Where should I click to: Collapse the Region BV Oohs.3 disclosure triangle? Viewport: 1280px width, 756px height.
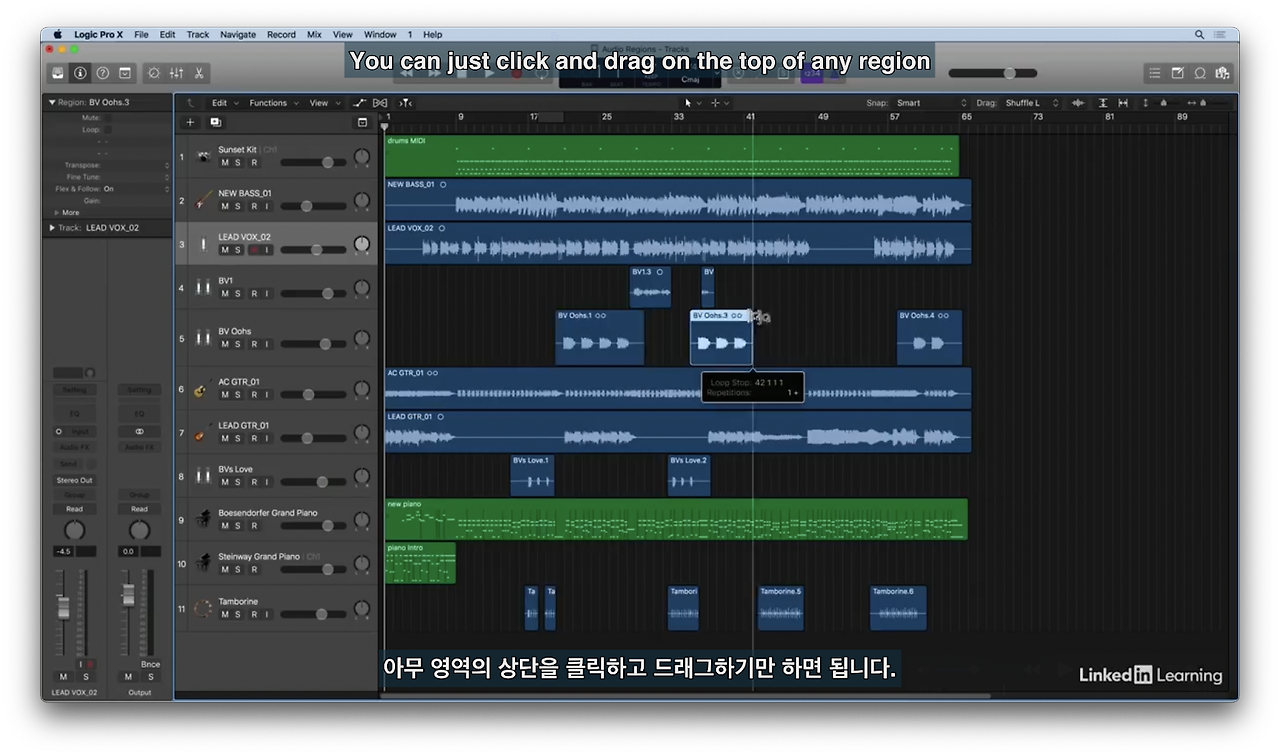pyautogui.click(x=52, y=102)
